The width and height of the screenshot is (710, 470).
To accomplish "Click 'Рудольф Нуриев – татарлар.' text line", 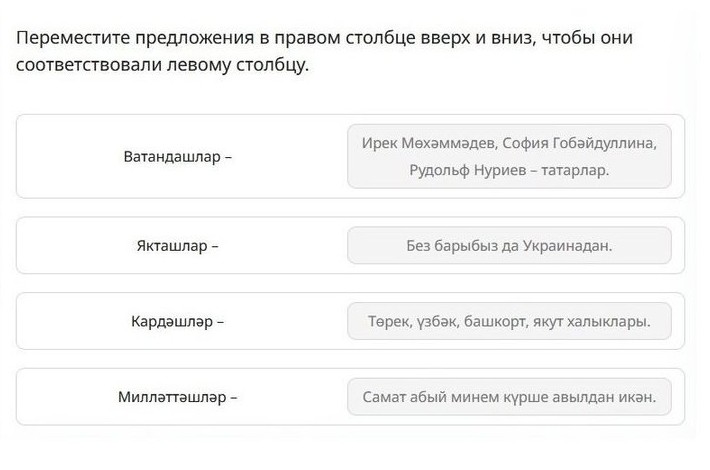I will coord(509,170).
